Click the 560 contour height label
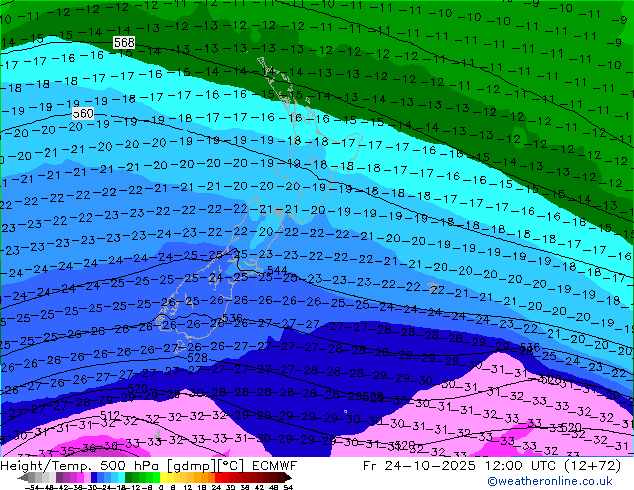This screenshot has width=634, height=490. (x=83, y=114)
